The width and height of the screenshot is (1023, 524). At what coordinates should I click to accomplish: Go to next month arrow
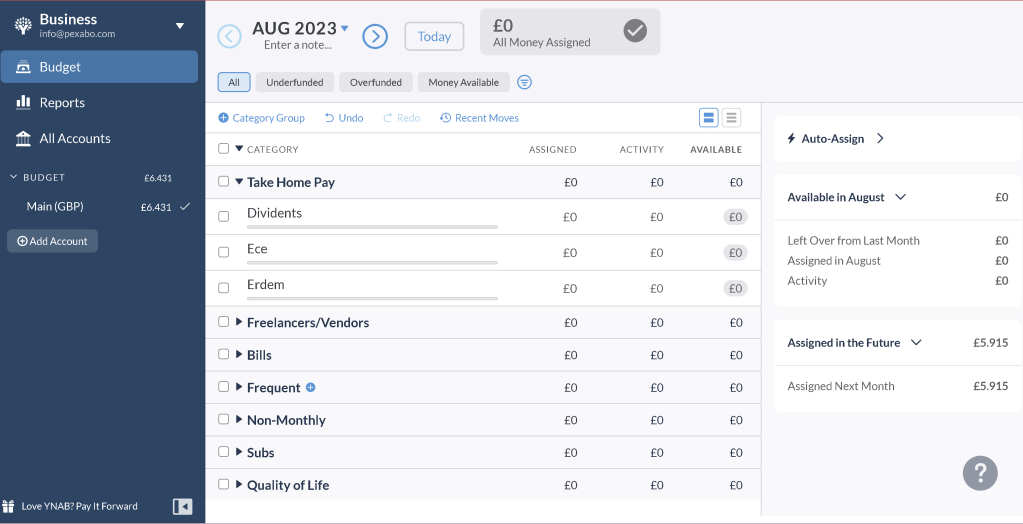[x=375, y=37]
